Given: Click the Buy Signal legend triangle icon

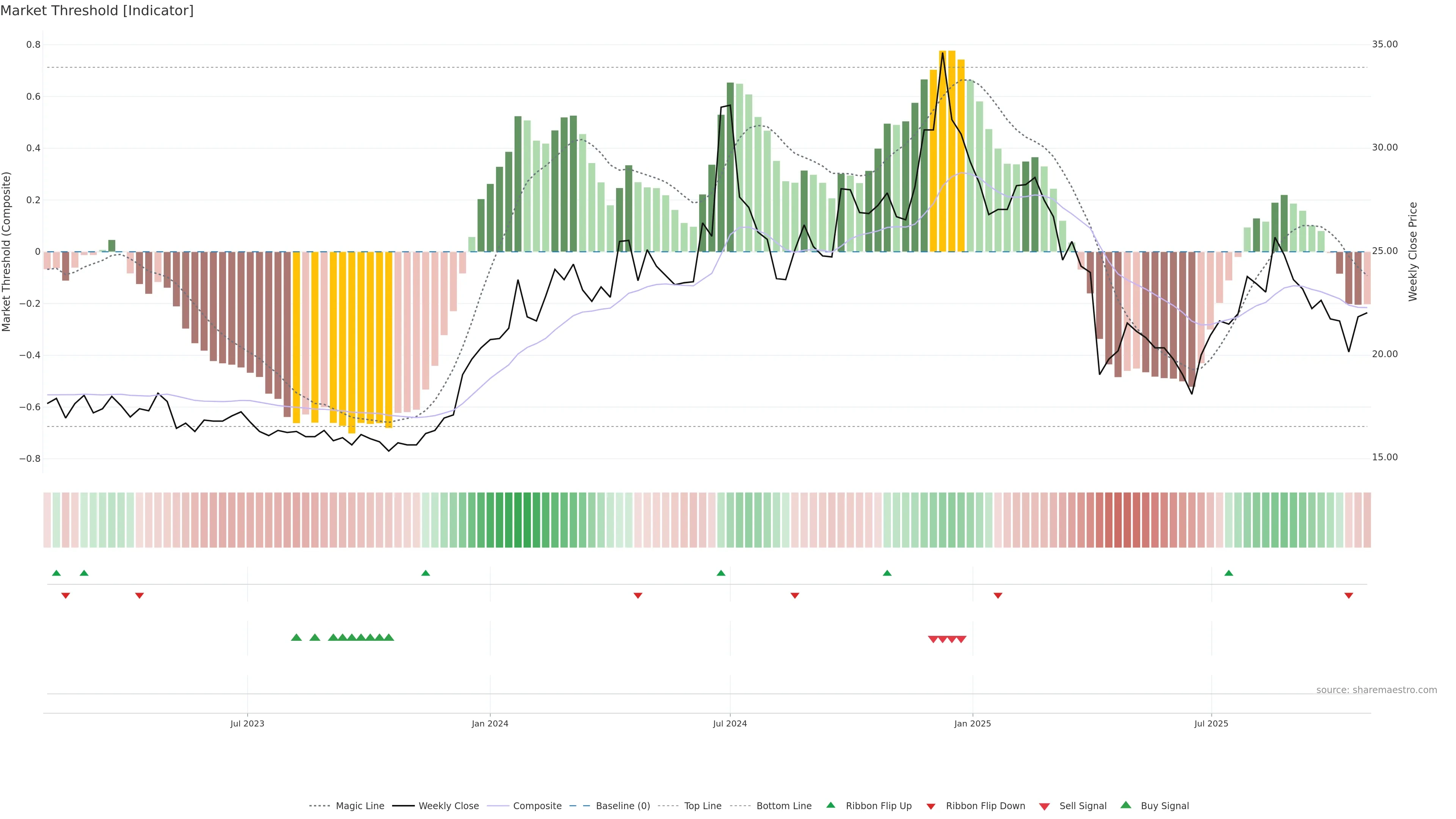Looking at the screenshot, I should 1125,805.
